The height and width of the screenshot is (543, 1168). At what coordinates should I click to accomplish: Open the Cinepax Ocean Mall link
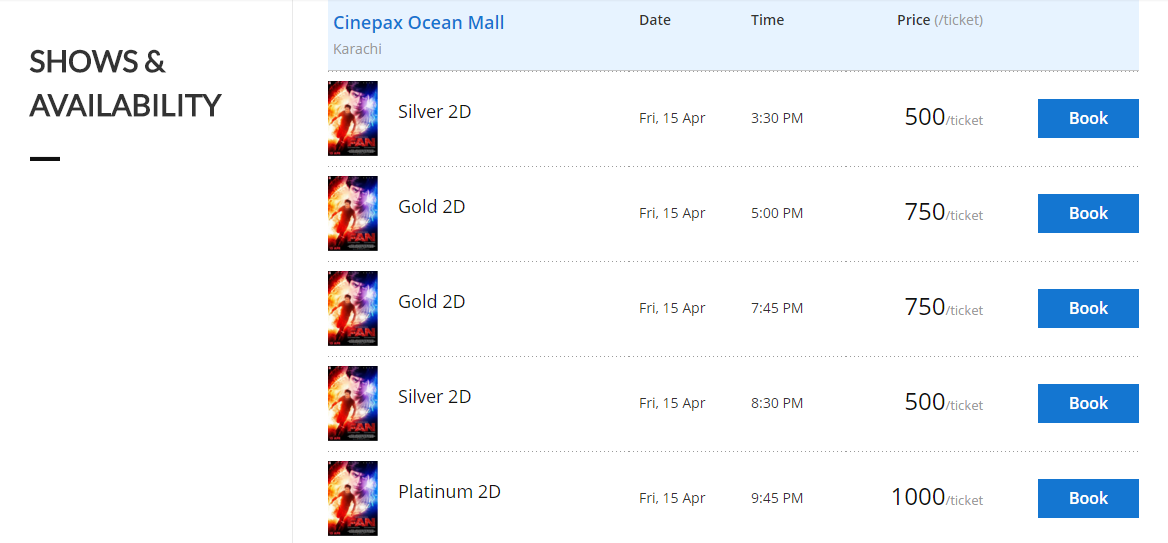tap(419, 23)
